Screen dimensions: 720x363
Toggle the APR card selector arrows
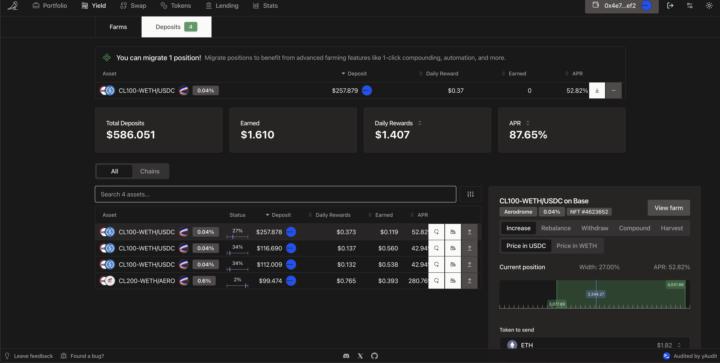pyautogui.click(x=528, y=123)
